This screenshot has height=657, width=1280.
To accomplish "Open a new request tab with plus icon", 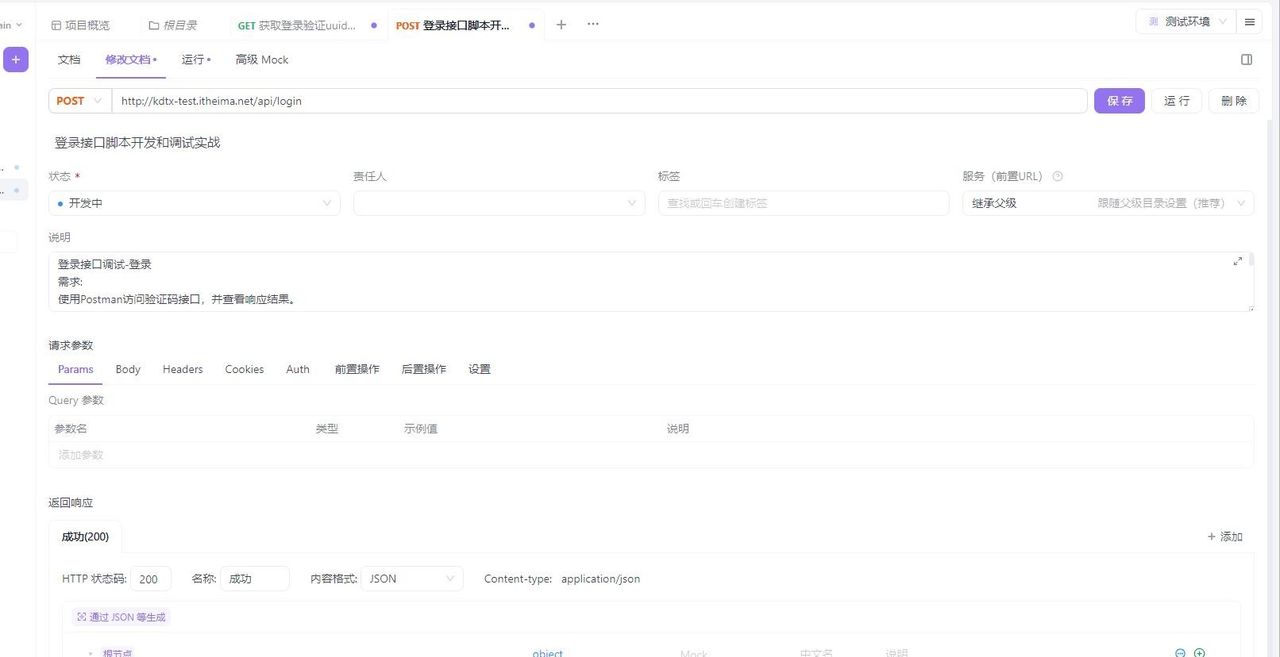I will (560, 24).
